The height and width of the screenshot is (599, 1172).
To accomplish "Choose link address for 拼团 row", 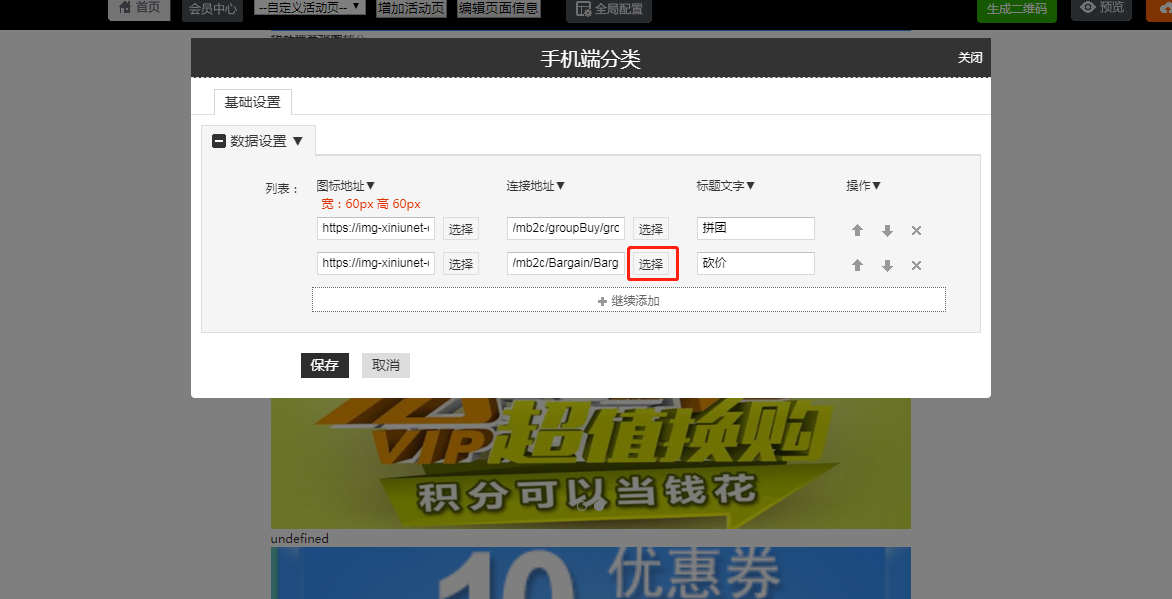I will [x=650, y=230].
